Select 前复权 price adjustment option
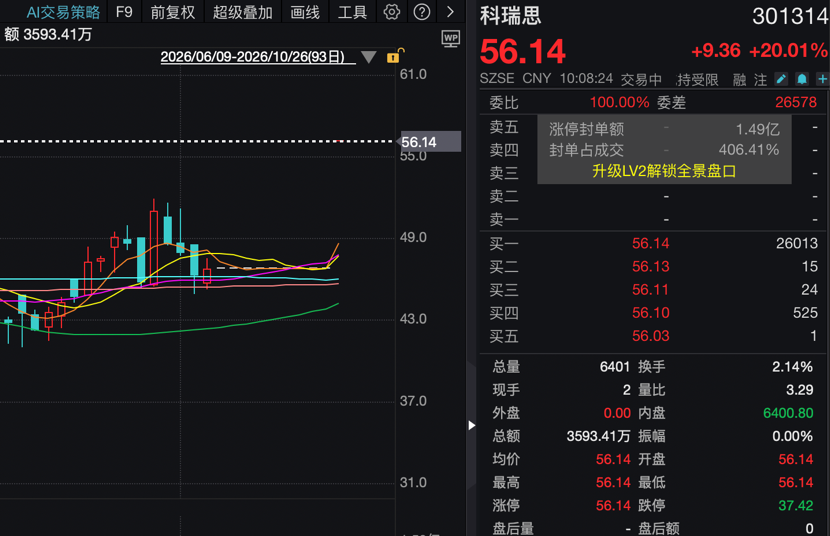 pyautogui.click(x=173, y=12)
